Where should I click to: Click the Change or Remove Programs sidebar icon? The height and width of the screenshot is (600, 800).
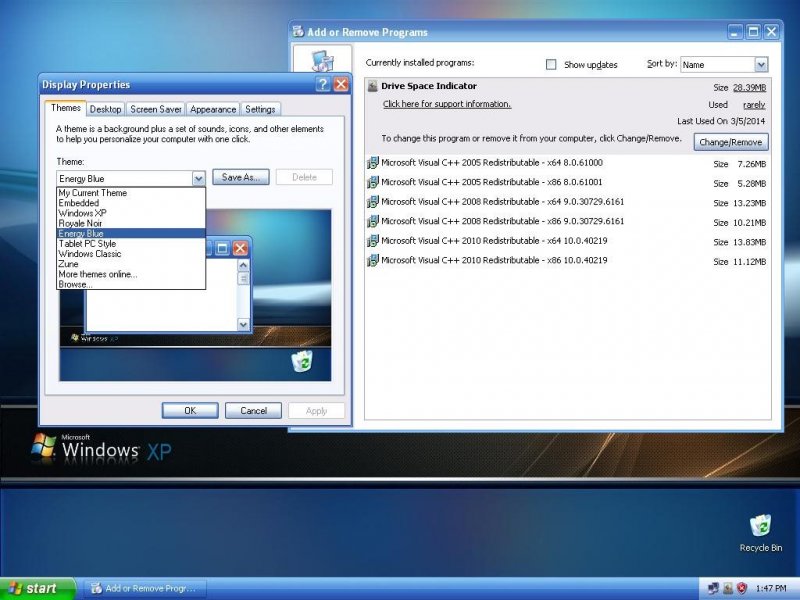click(322, 60)
